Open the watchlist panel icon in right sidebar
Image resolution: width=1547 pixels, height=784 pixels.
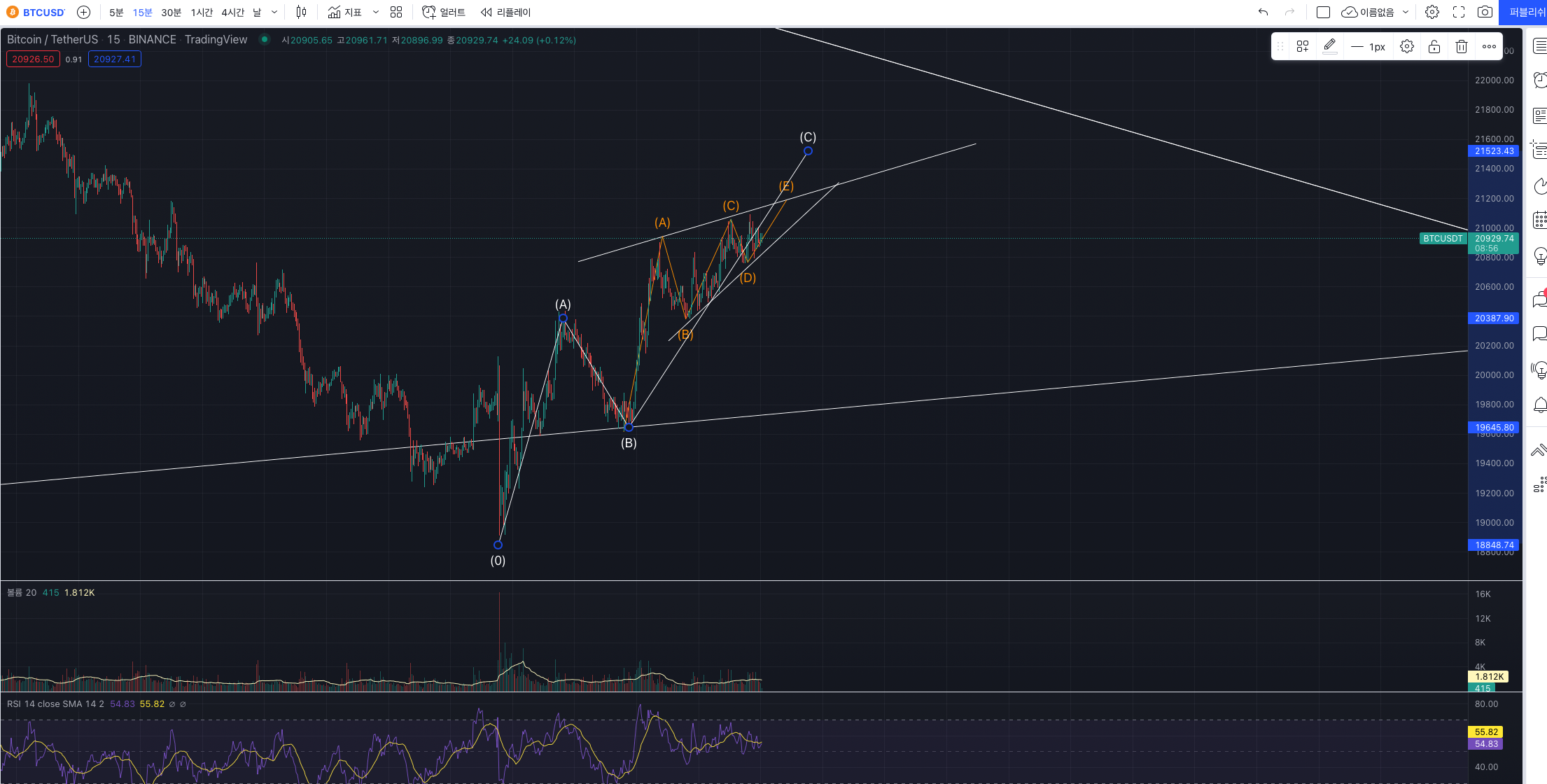point(1539,46)
